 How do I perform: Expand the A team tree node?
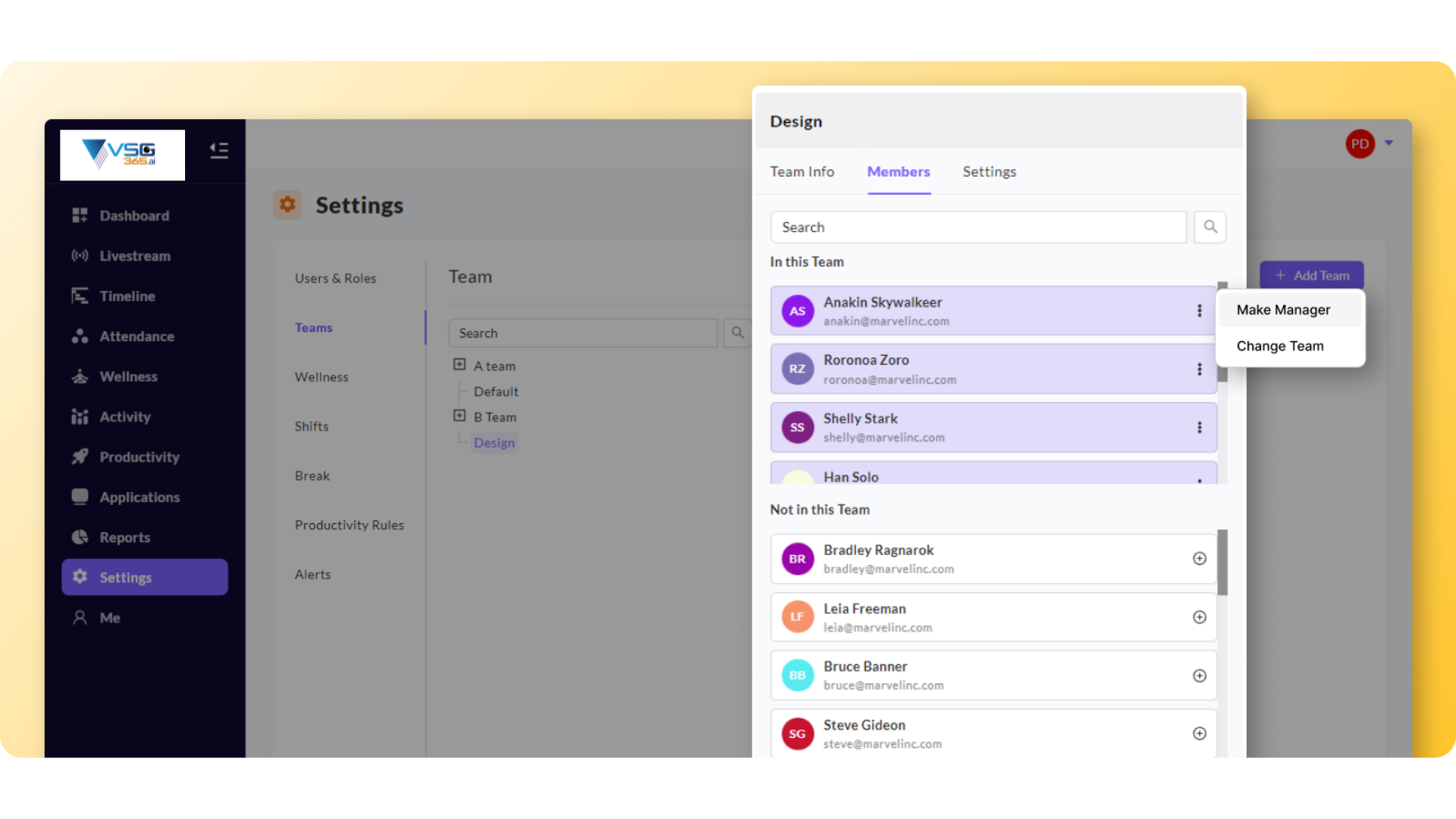point(460,365)
